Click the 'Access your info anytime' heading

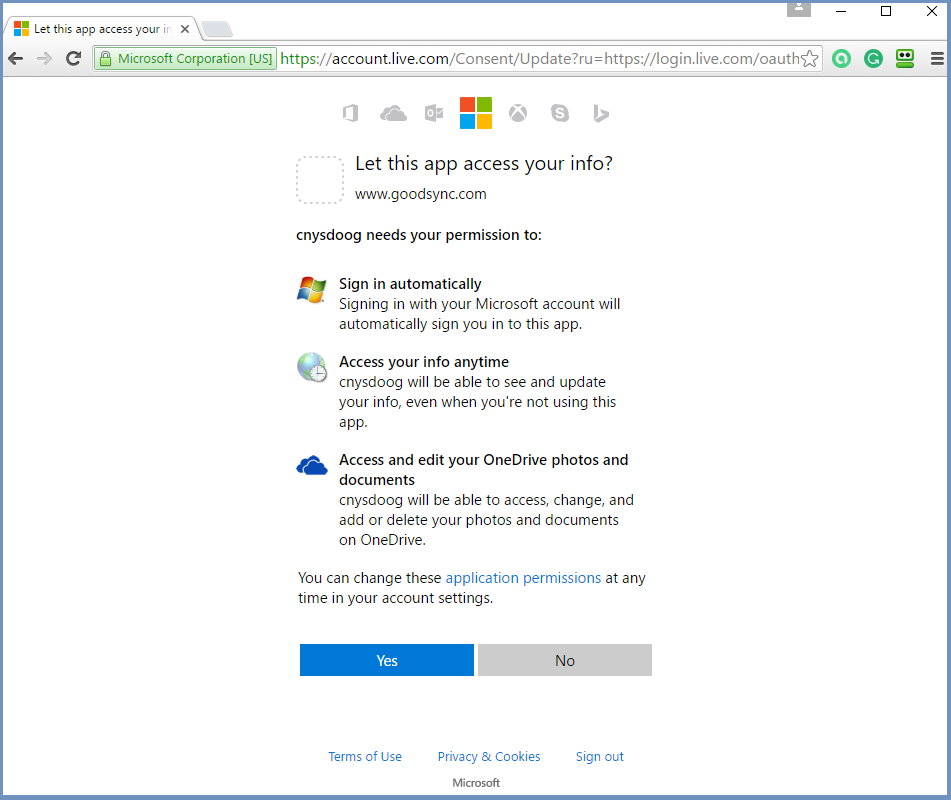click(x=424, y=361)
